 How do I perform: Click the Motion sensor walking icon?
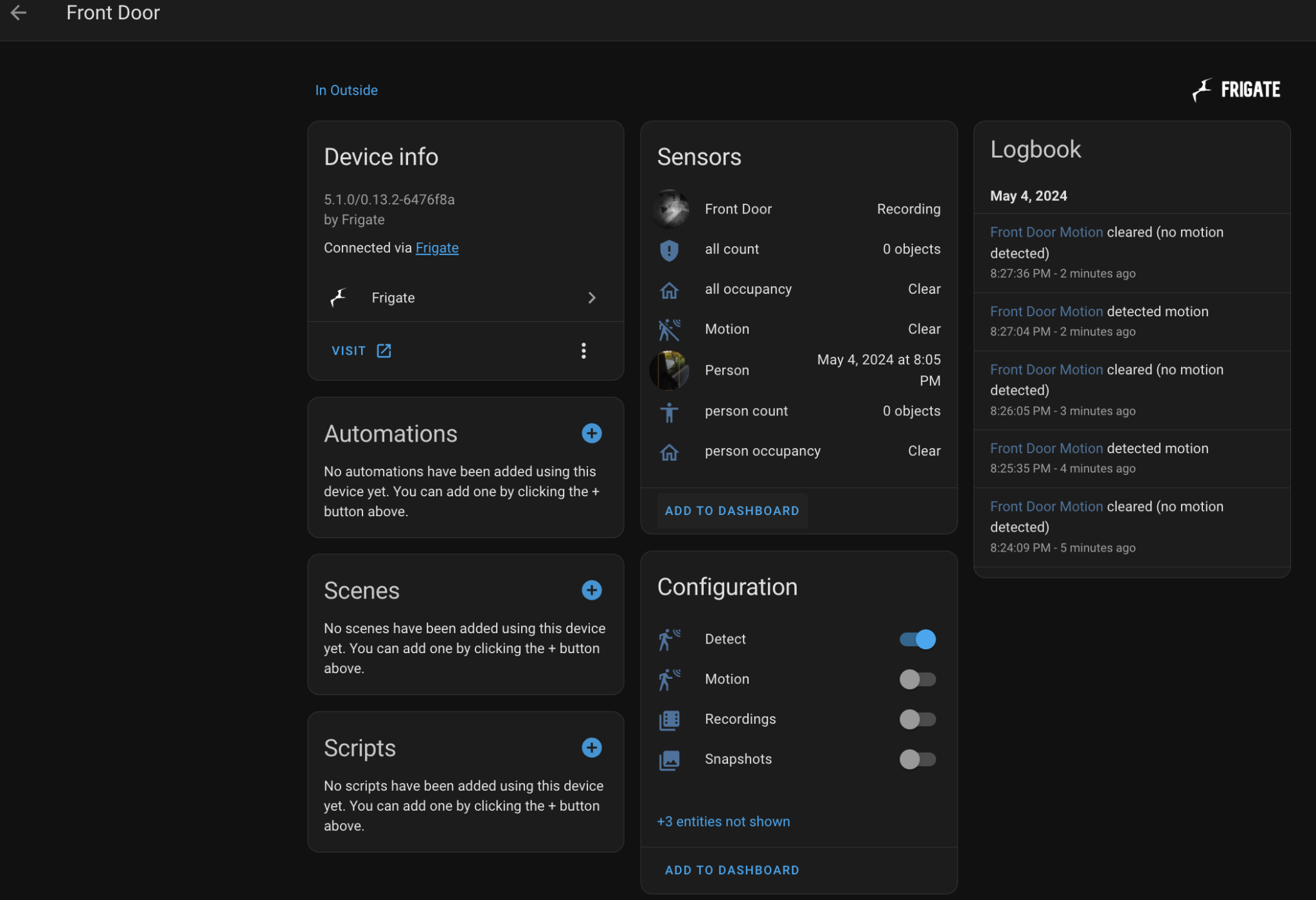coord(669,329)
